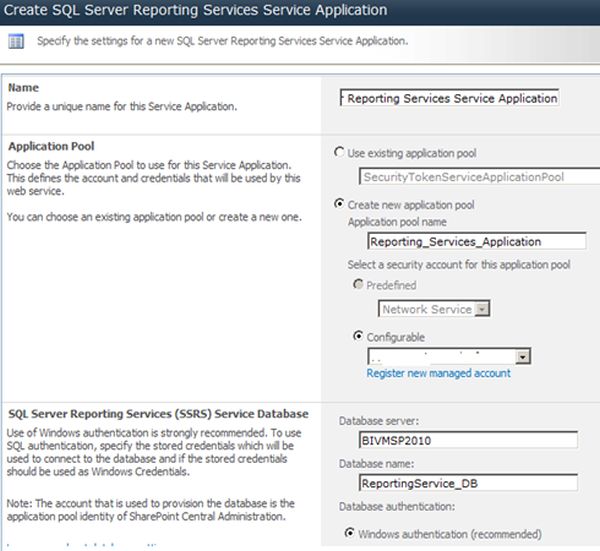Click the Application Pool section heading

51,146
